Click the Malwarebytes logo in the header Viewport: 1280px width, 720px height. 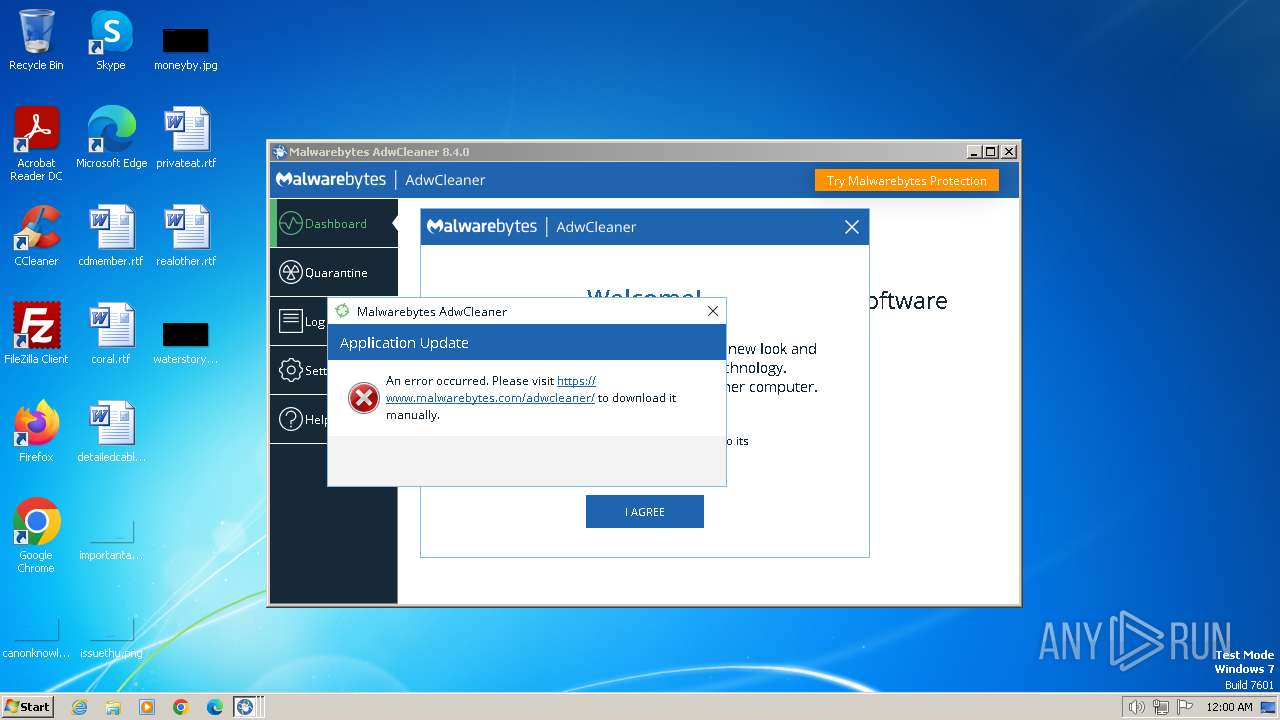point(331,180)
